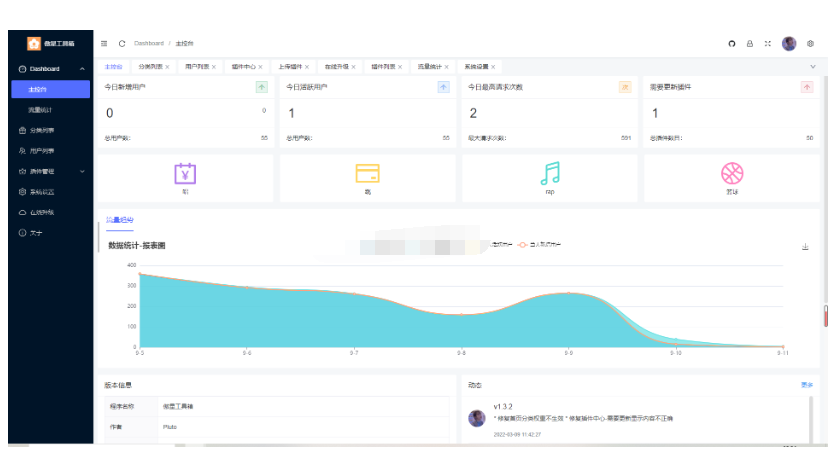832x475 pixels.
Task: Close the 在线升级 tab
Action: [353, 67]
